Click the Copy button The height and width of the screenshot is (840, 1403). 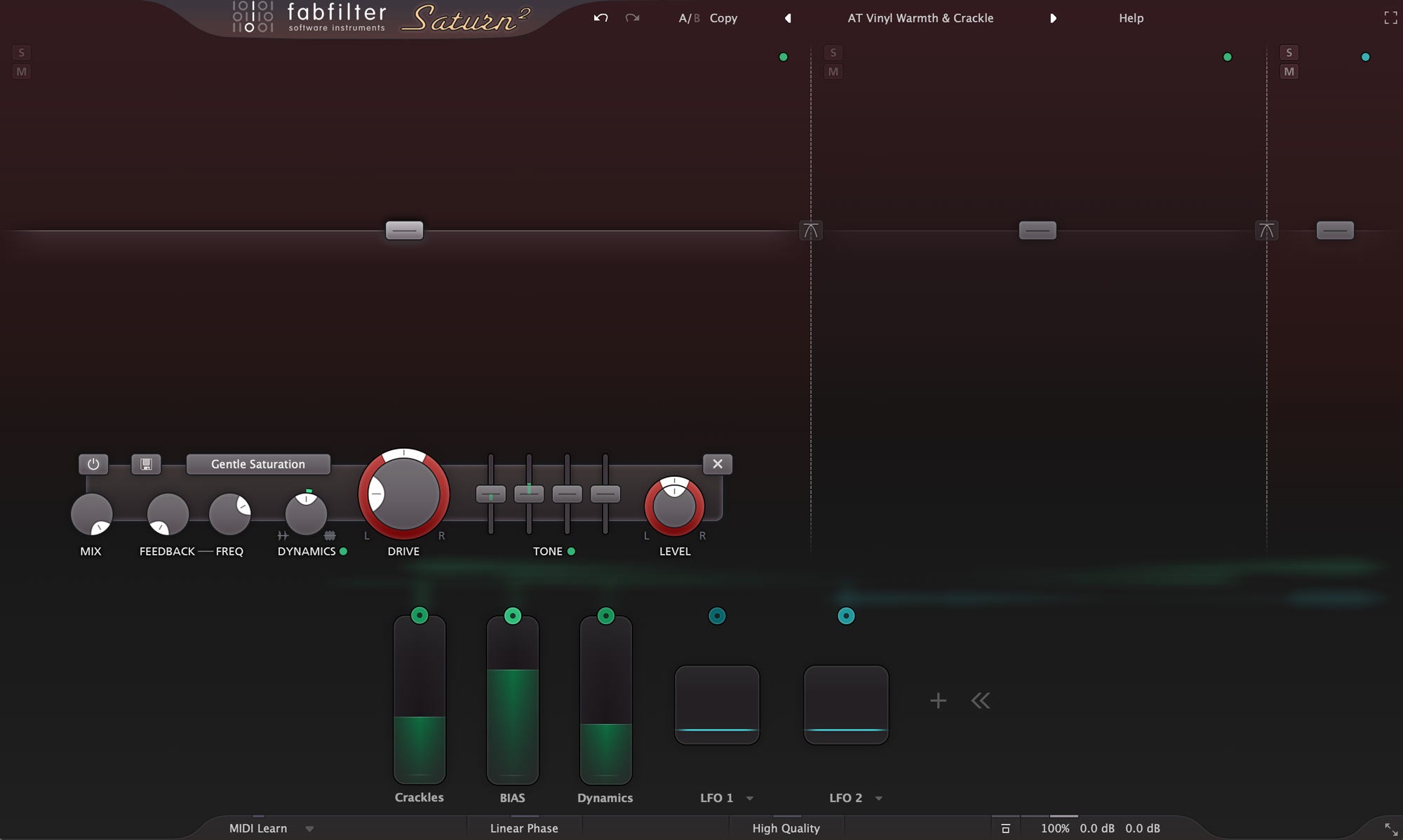pos(723,18)
